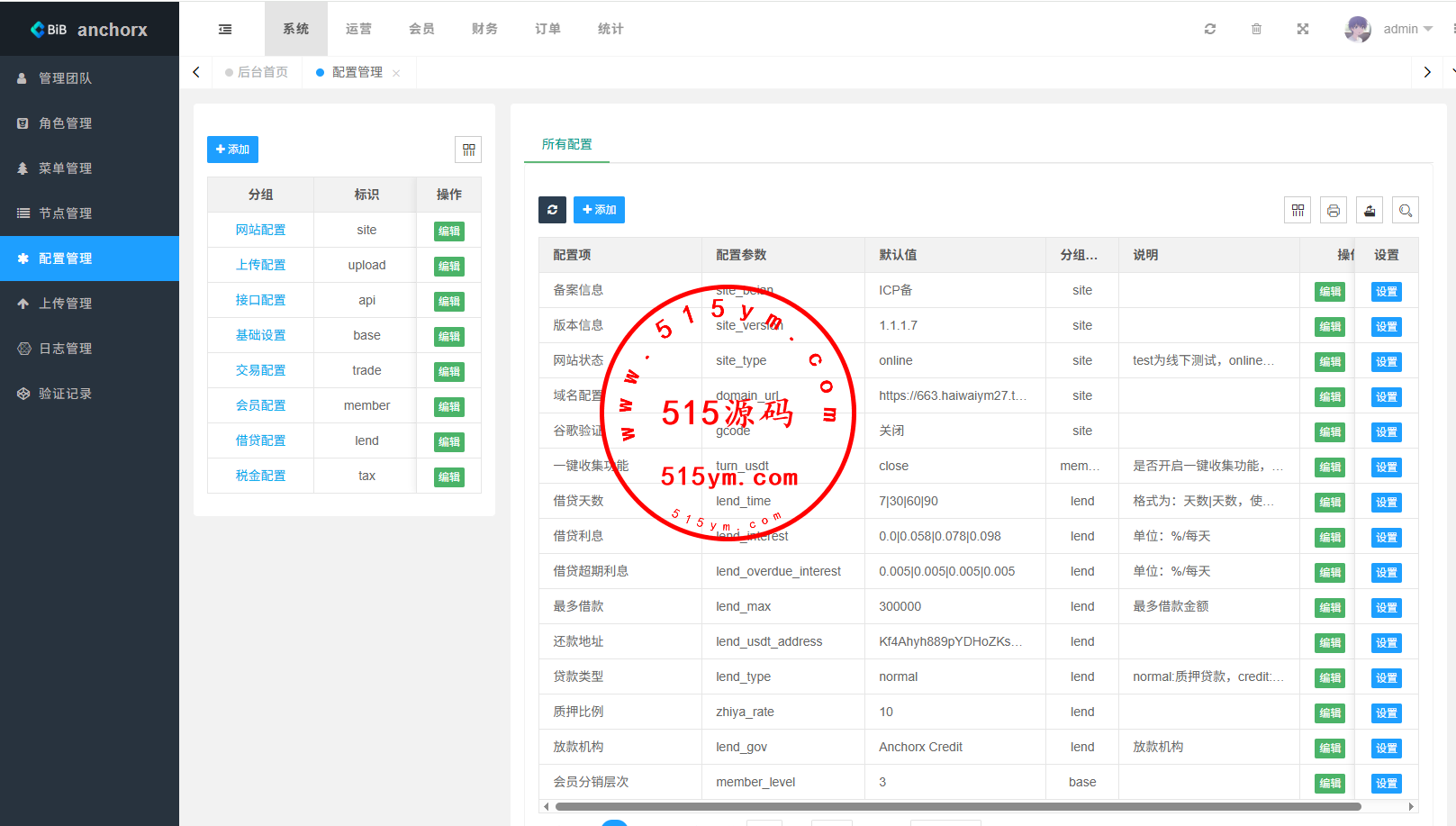Click the 借贷配置 group link
Image resolution: width=1456 pixels, height=826 pixels.
(x=260, y=440)
